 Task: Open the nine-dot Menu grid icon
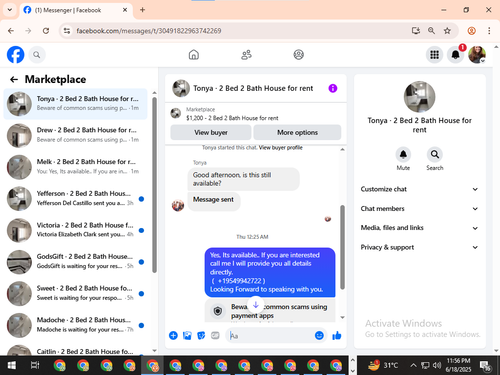(434, 55)
